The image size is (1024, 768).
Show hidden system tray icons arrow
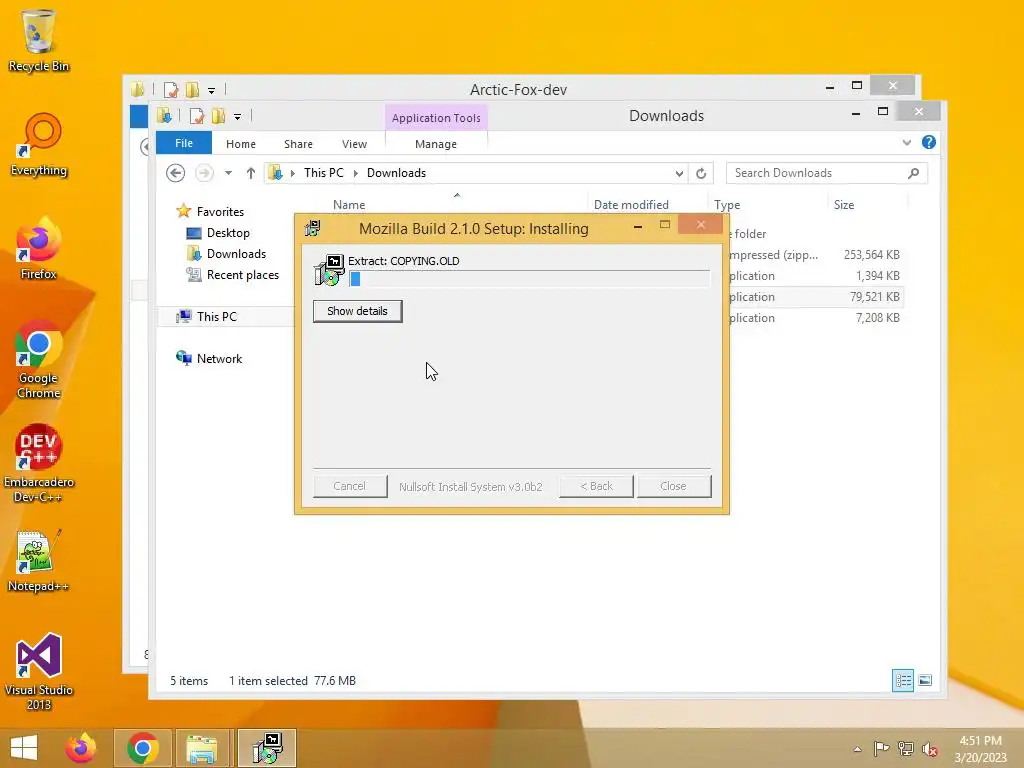point(857,749)
